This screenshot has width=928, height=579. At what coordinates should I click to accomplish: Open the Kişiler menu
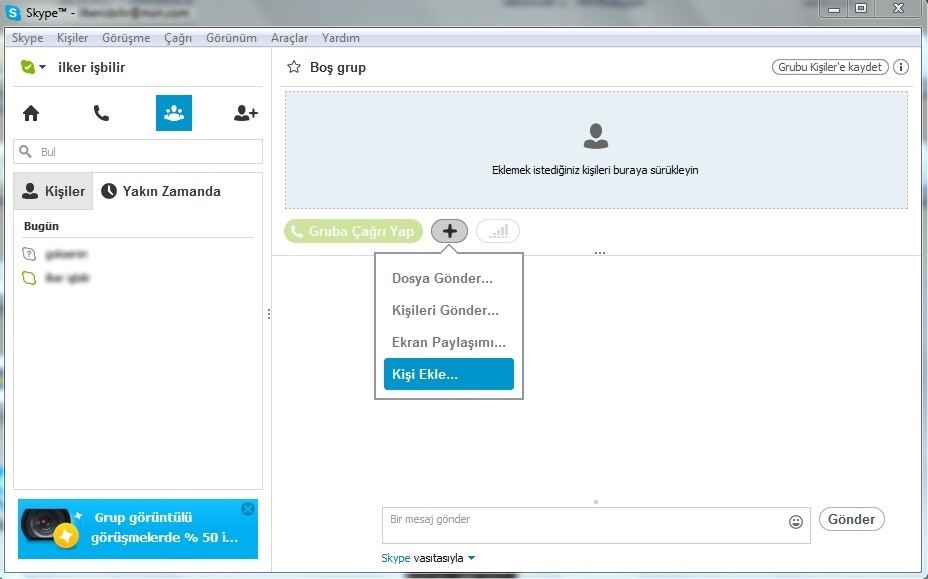click(x=72, y=38)
